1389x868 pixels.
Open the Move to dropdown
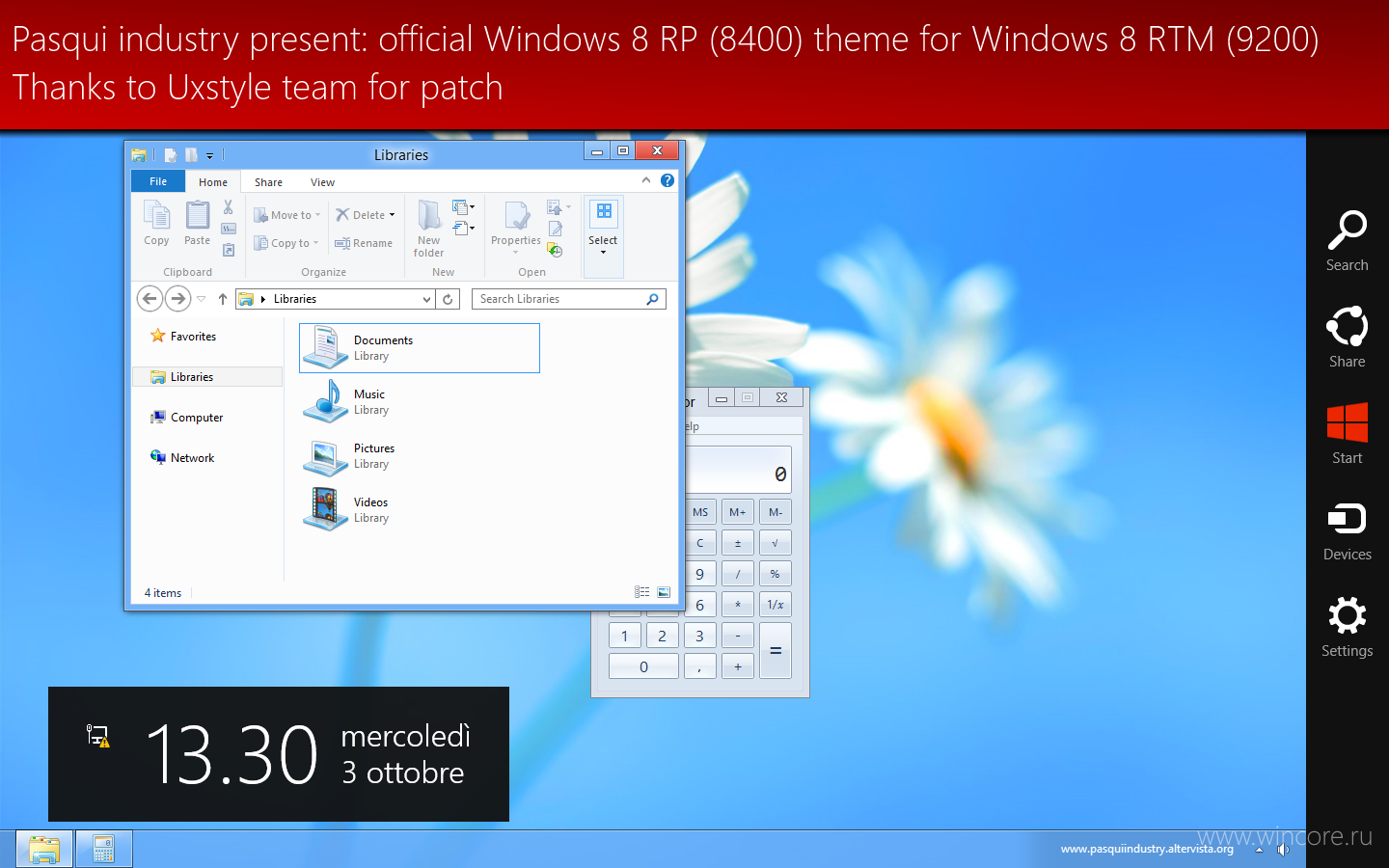tap(286, 215)
